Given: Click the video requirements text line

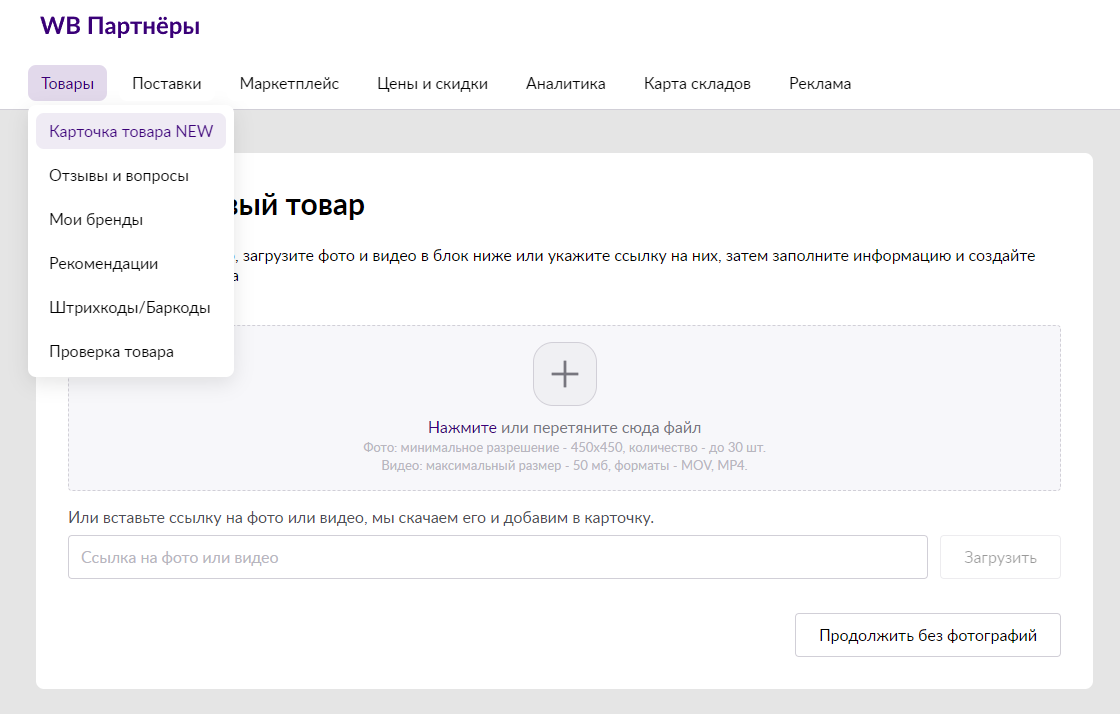Looking at the screenshot, I should click(x=564, y=466).
